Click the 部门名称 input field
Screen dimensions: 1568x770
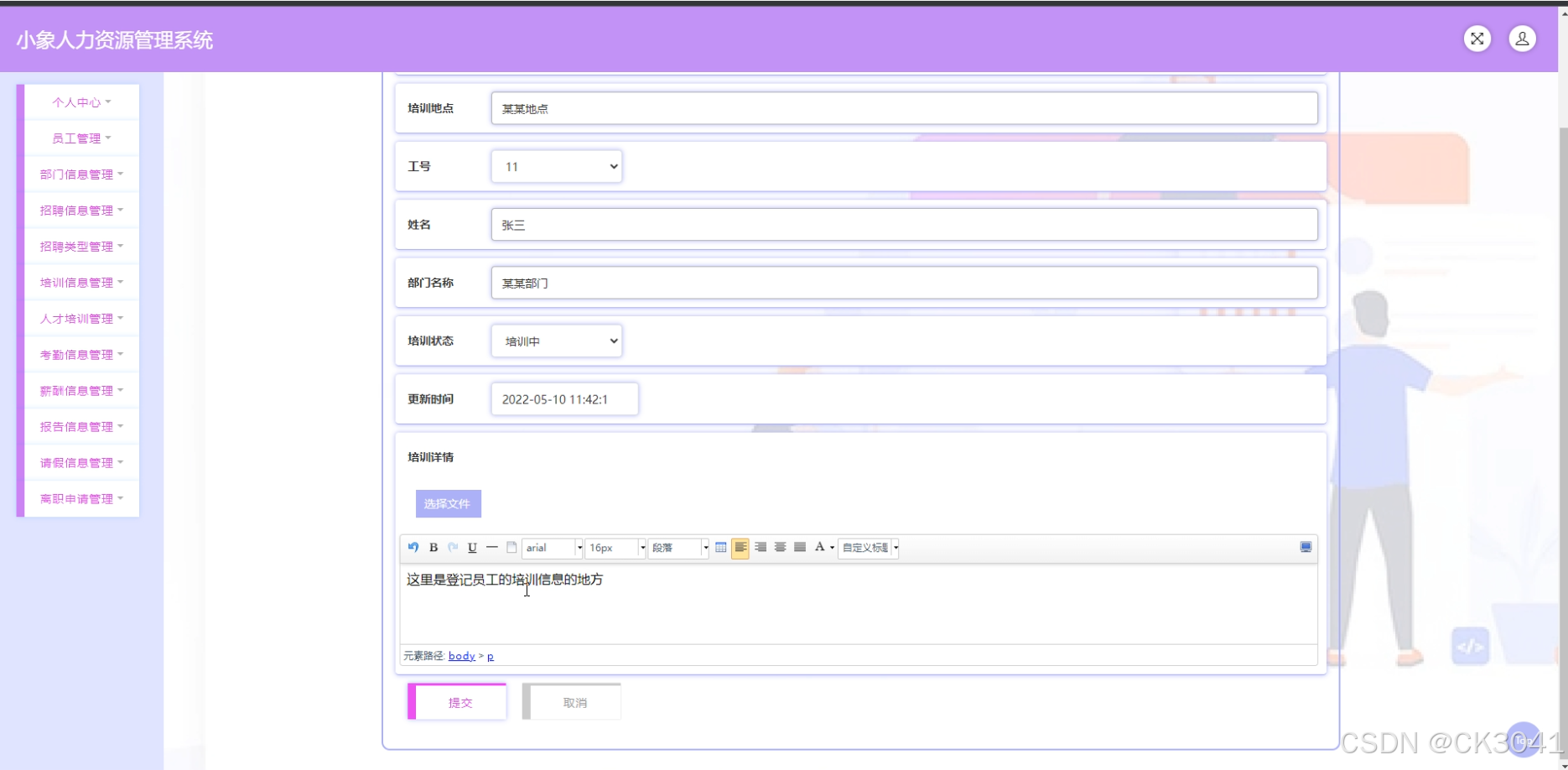(904, 283)
